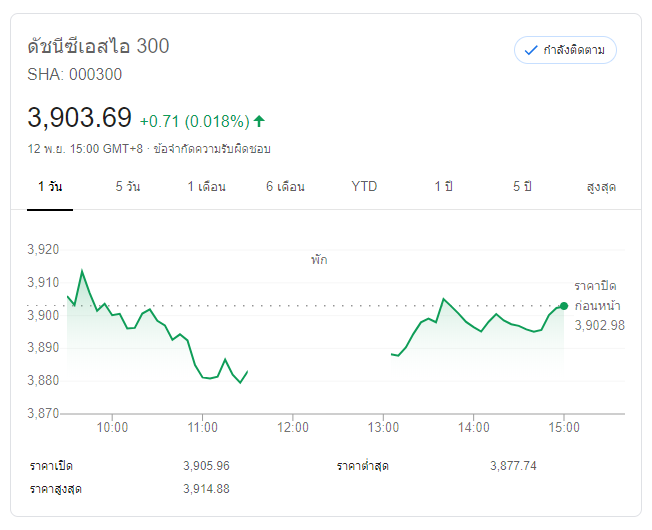The height and width of the screenshot is (530, 652).
Task: Click the ราคาต่ำสุด lowest price value
Action: (513, 466)
